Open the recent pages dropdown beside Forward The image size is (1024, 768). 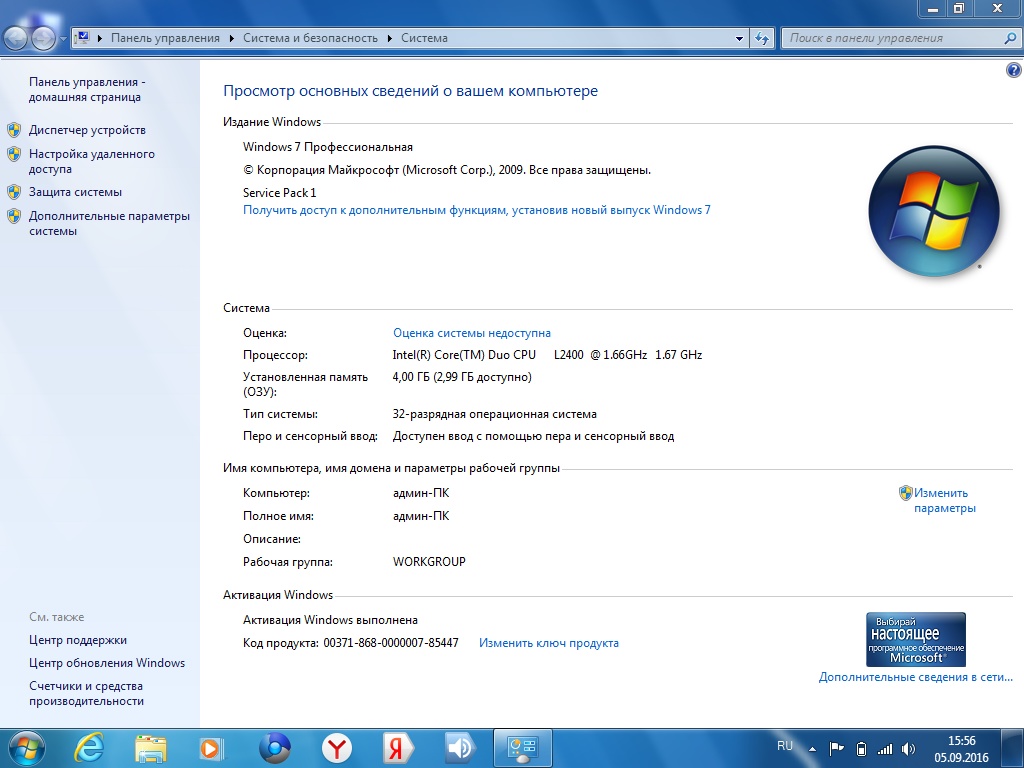click(63, 39)
